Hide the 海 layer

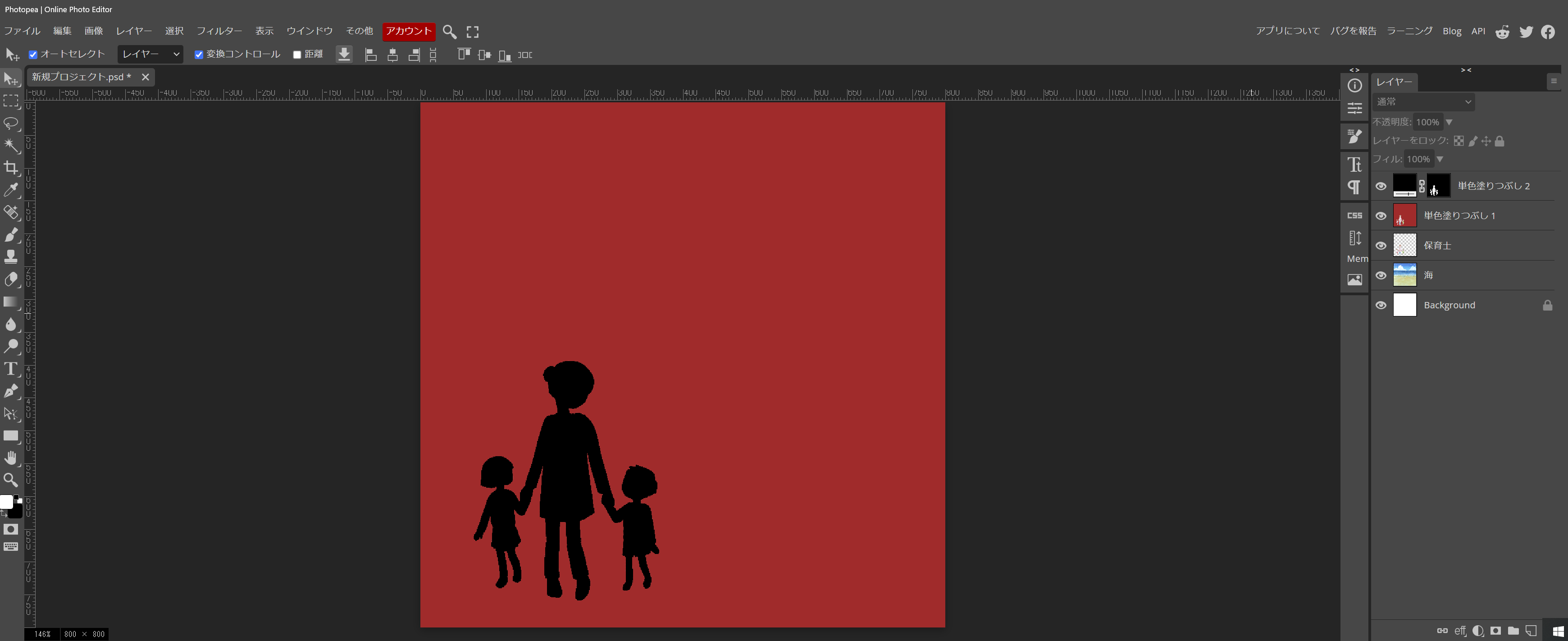pyautogui.click(x=1381, y=275)
